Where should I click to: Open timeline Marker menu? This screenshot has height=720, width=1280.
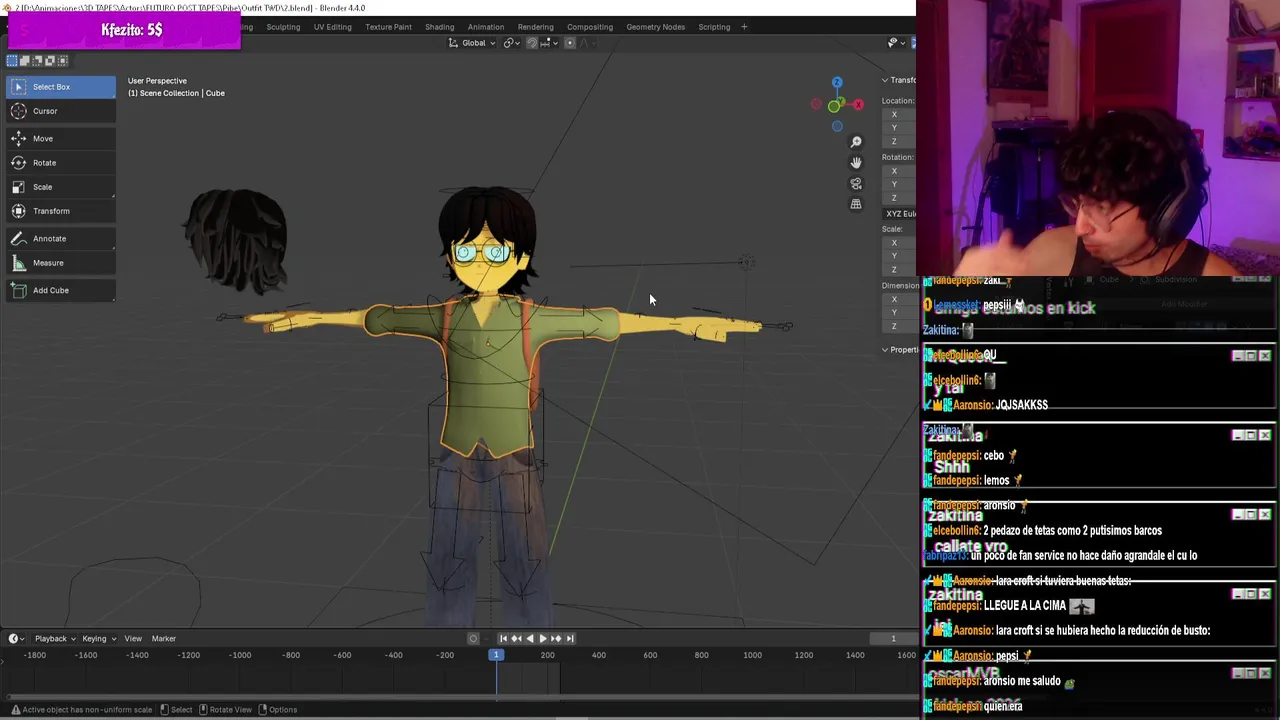[x=164, y=638]
